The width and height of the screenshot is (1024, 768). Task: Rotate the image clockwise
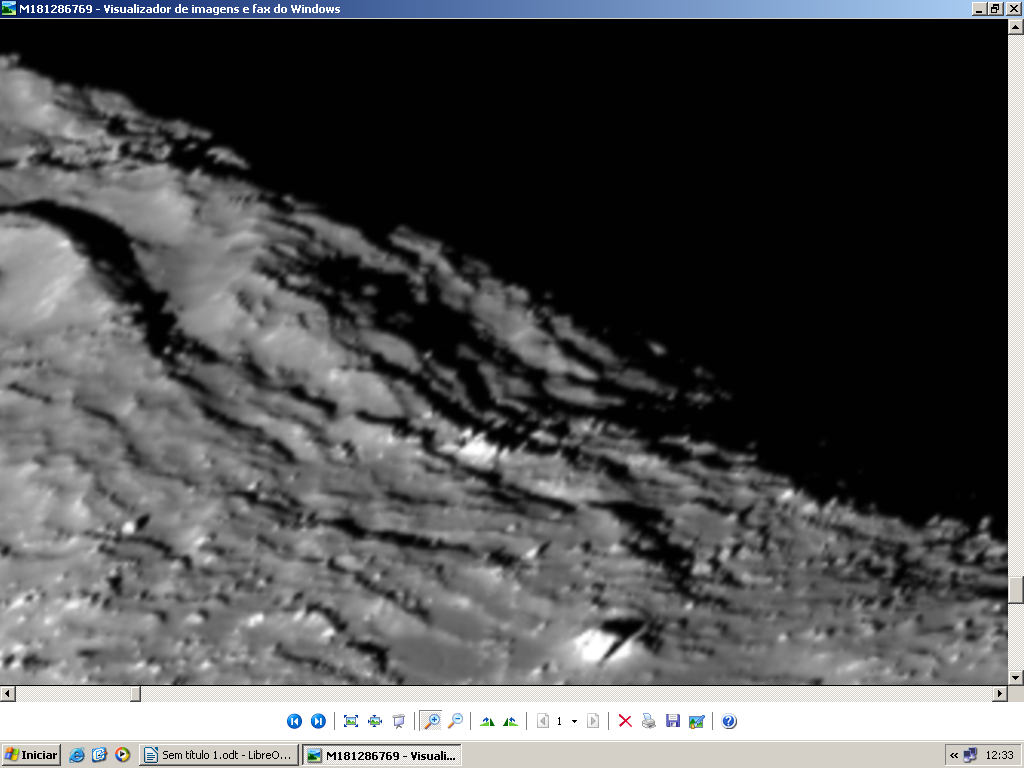[x=488, y=721]
